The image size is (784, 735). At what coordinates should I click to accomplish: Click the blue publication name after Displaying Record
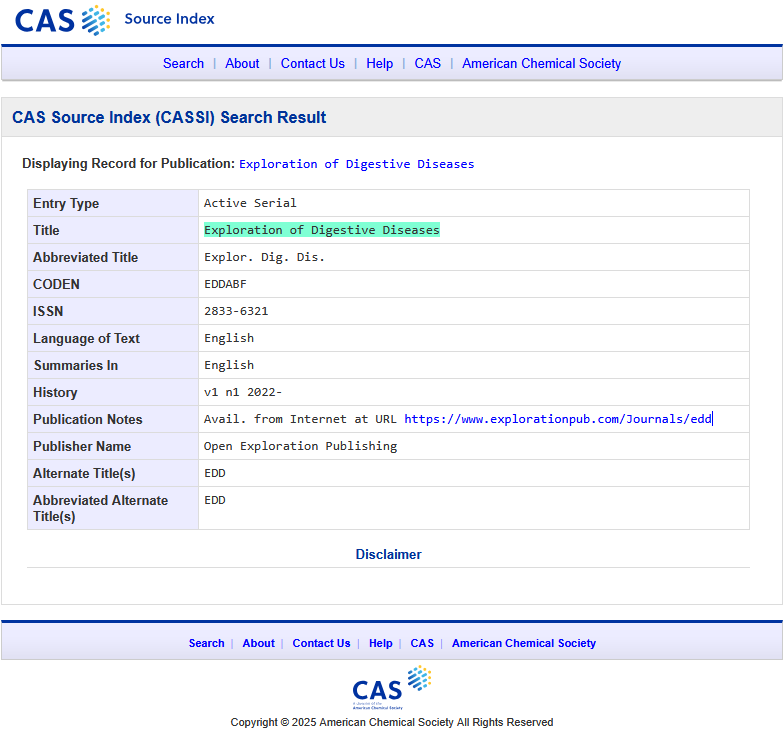tap(356, 164)
